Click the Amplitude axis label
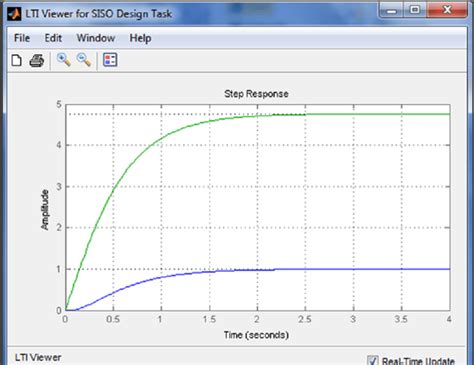Viewport: 474px width, 365px height. [x=45, y=210]
